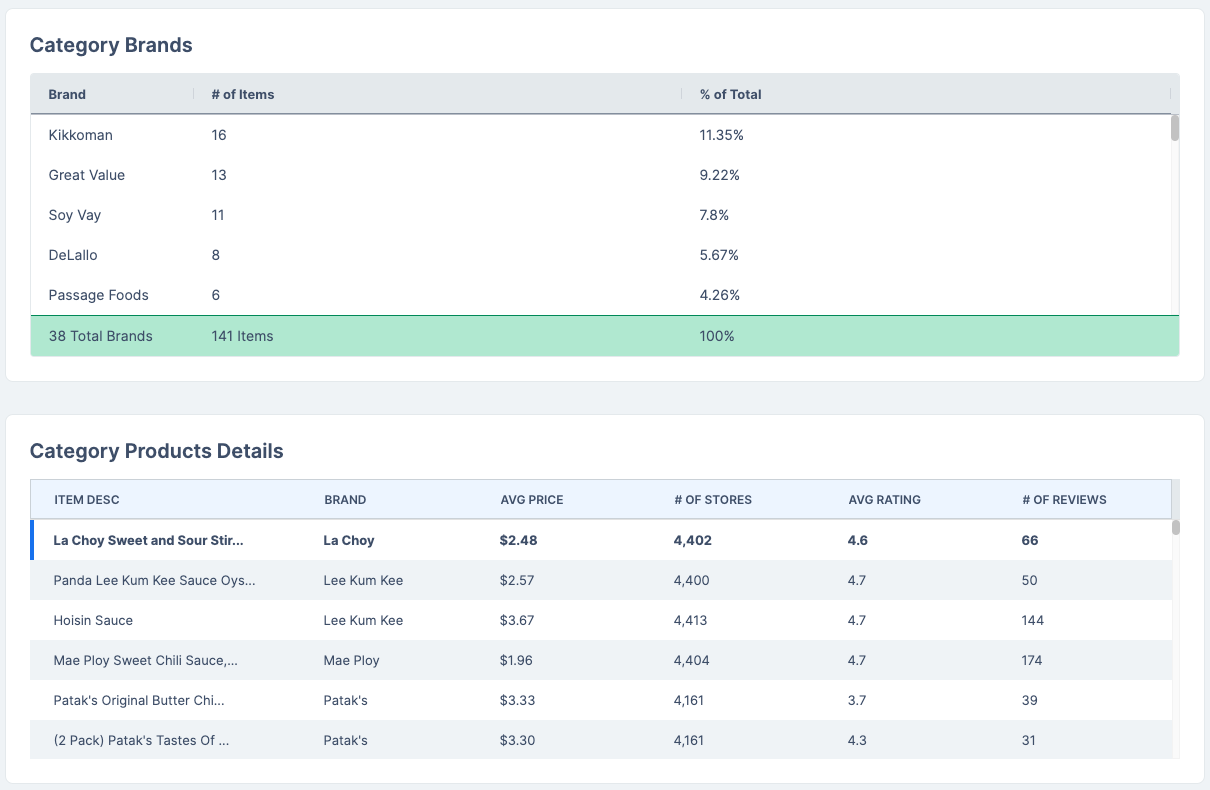Click the 174 reviews cell
This screenshot has height=790, width=1210.
[1032, 660]
